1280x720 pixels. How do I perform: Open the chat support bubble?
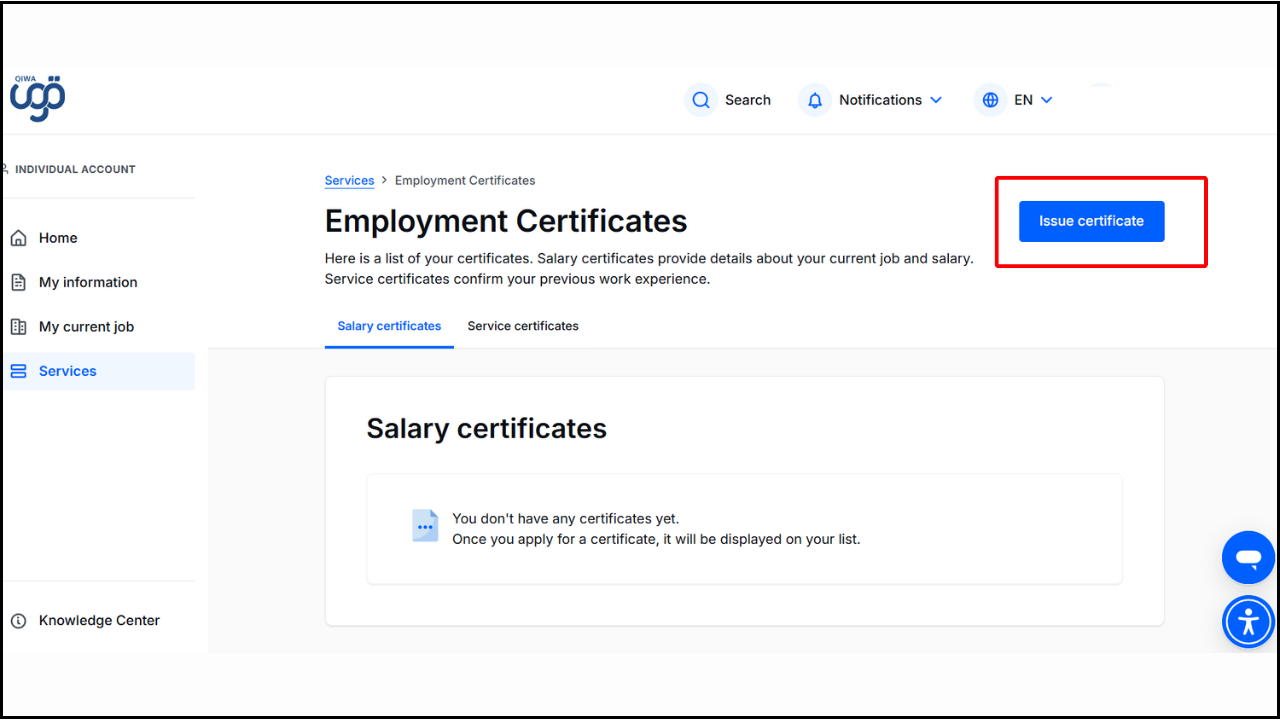1248,557
